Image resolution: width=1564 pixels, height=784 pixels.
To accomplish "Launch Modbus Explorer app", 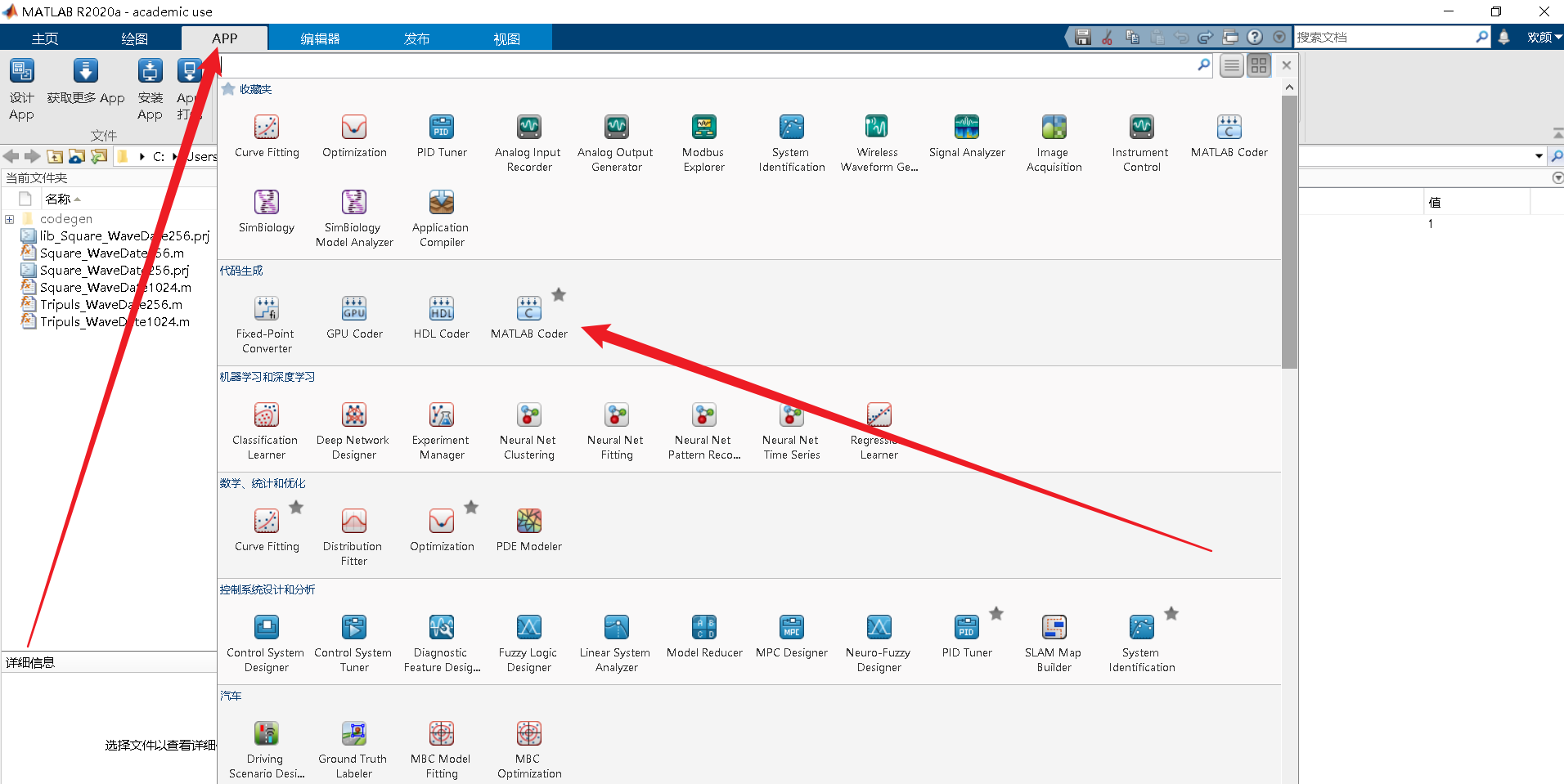I will 703,143.
